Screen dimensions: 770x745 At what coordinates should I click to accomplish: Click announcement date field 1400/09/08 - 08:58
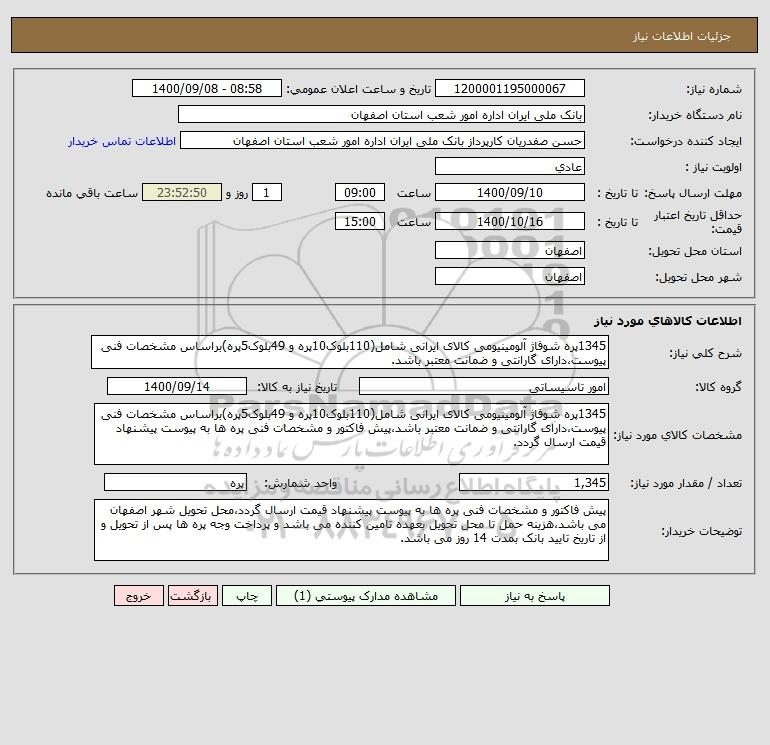(x=207, y=88)
